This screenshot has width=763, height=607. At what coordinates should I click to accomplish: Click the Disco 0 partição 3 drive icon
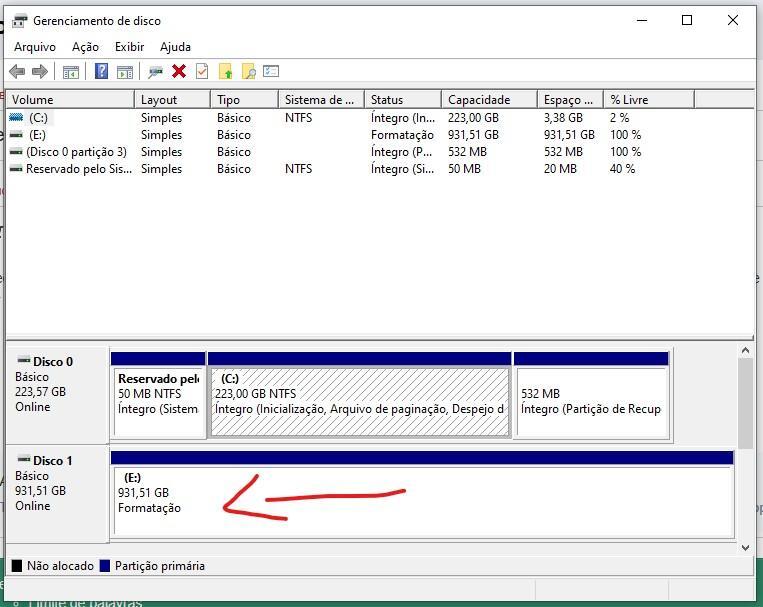click(16, 151)
